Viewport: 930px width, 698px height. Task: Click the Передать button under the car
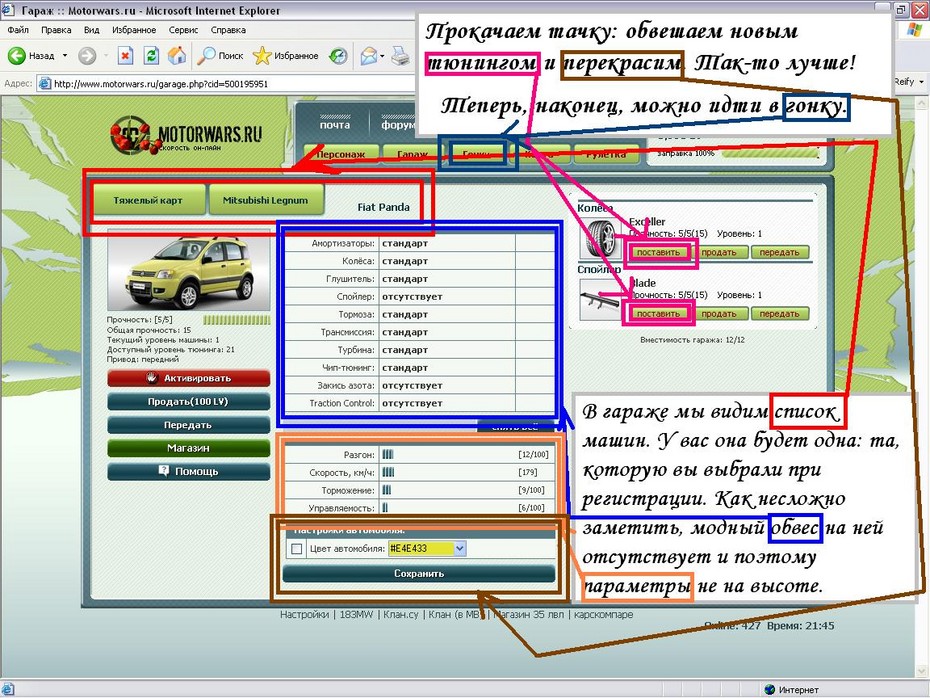point(189,425)
